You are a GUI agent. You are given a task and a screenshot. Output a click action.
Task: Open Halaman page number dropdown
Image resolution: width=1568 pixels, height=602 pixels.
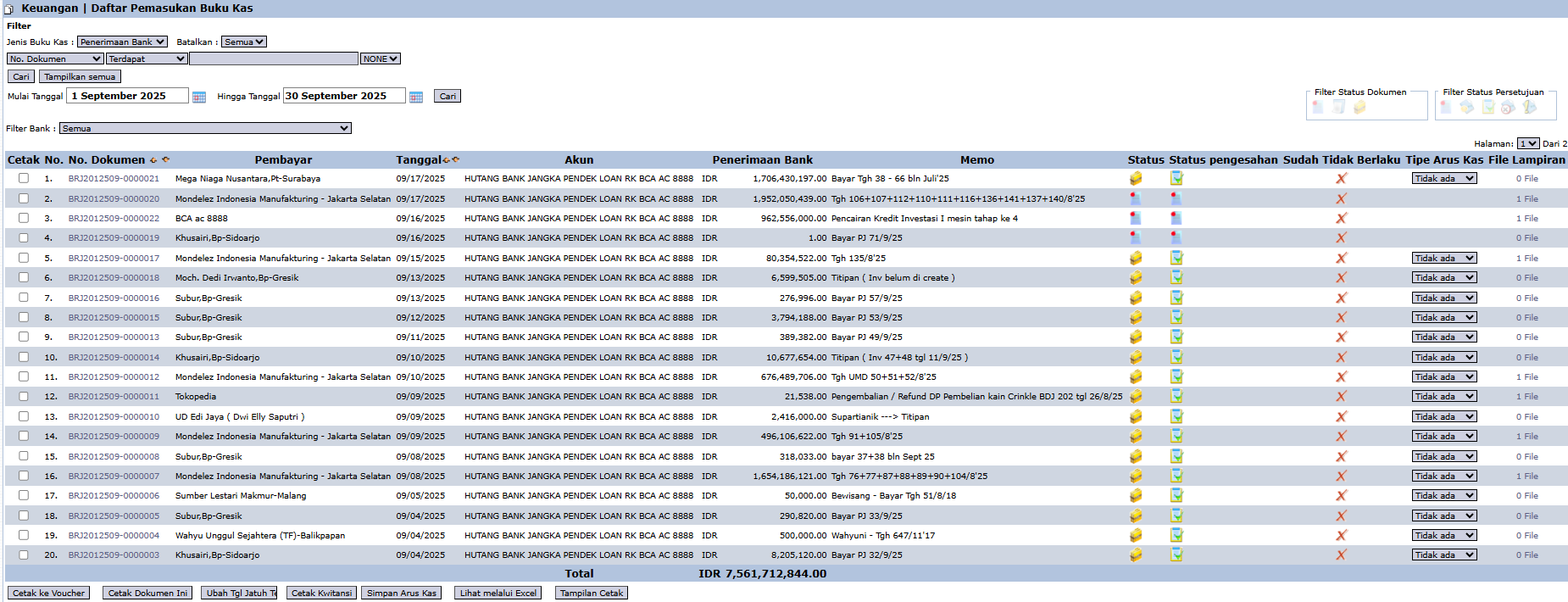[x=1528, y=143]
